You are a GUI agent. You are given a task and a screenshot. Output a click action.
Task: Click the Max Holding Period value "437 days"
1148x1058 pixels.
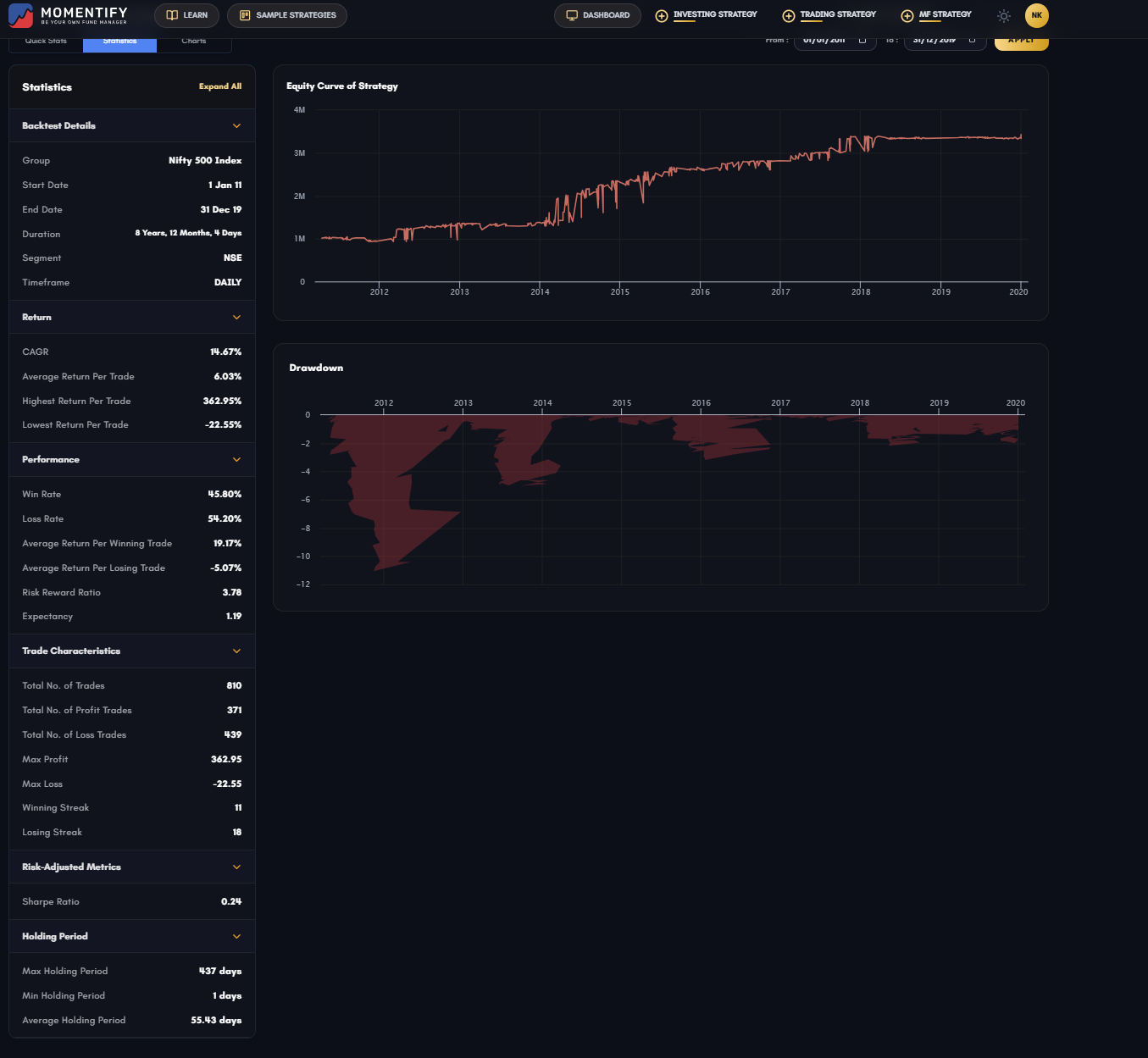click(x=220, y=971)
